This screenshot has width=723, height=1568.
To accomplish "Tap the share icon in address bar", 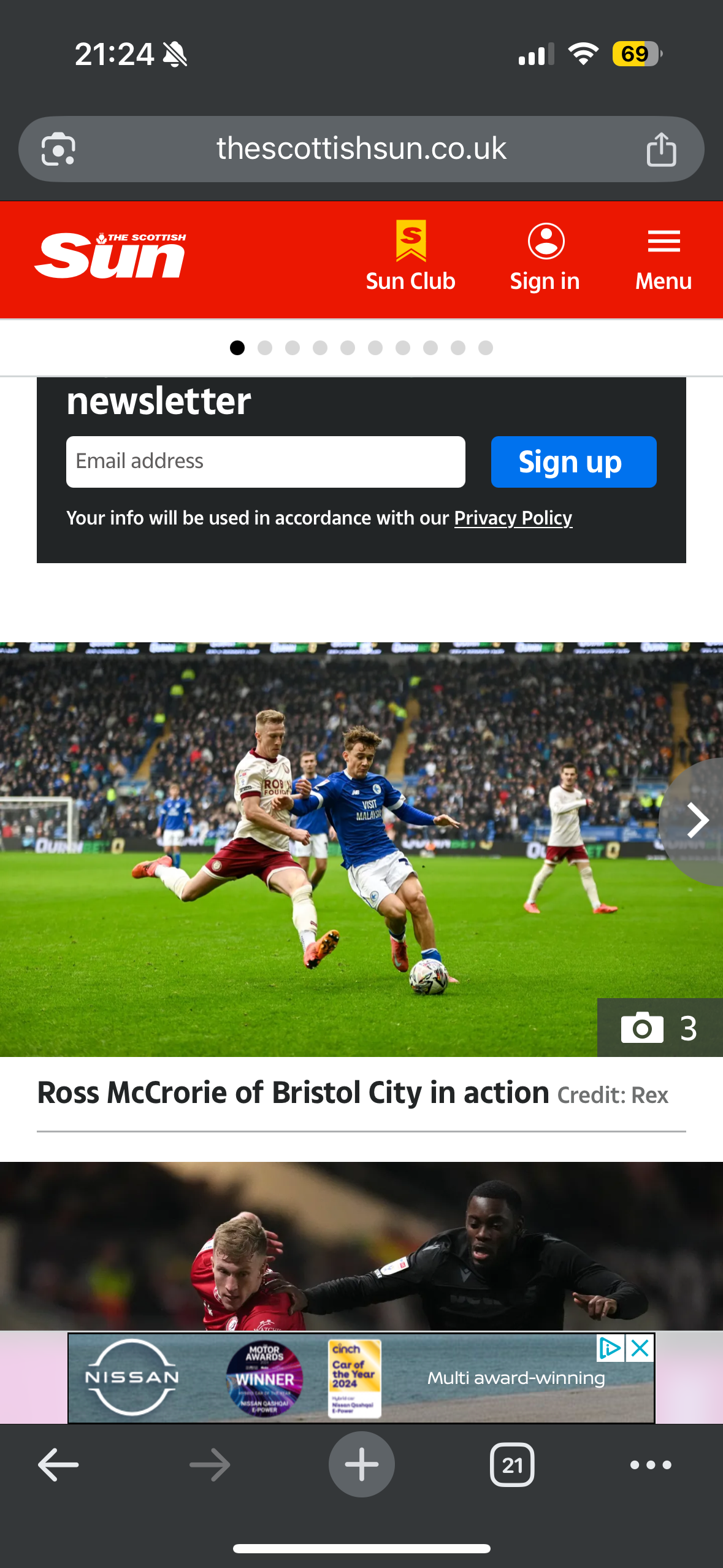I will tap(661, 149).
